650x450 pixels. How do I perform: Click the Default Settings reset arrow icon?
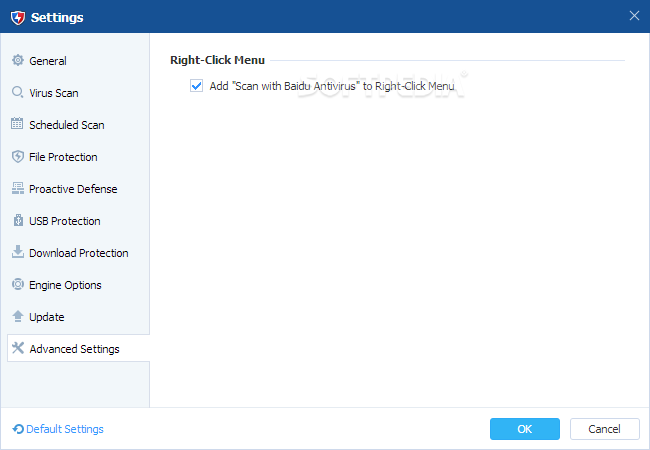click(x=18, y=429)
